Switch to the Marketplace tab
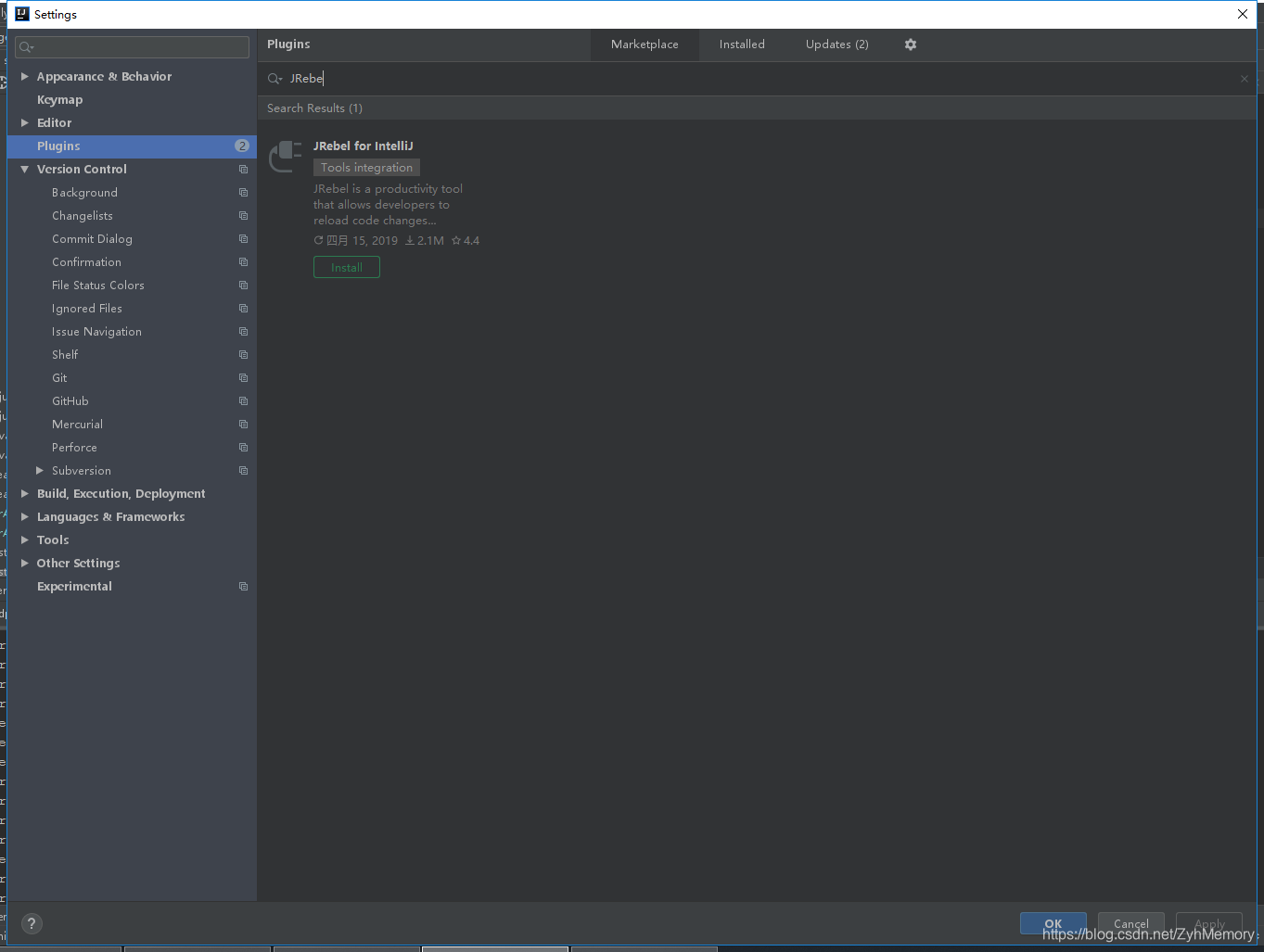Image resolution: width=1264 pixels, height=952 pixels. (645, 44)
